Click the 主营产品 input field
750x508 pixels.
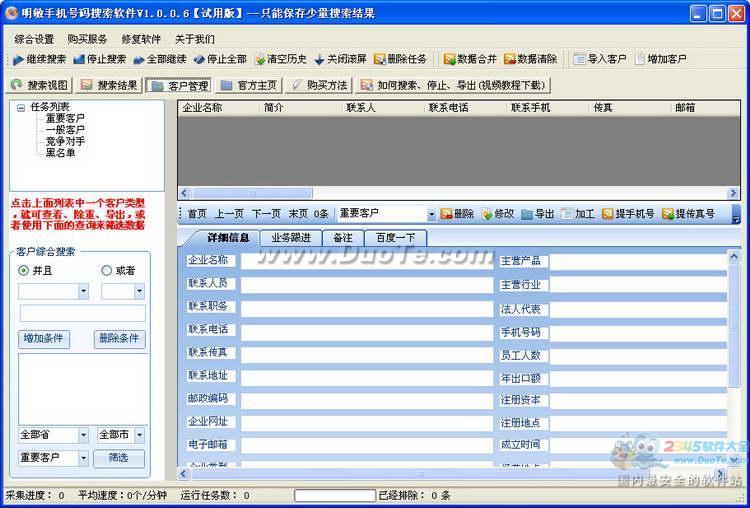(638, 262)
